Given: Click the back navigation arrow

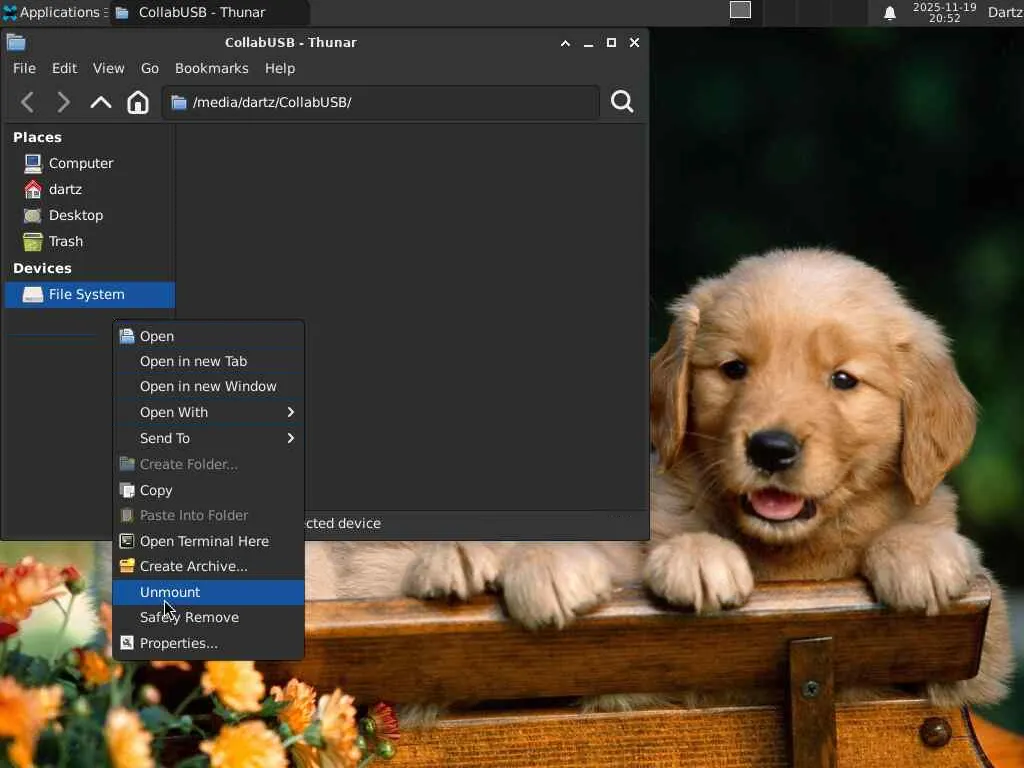Looking at the screenshot, I should pos(28,102).
